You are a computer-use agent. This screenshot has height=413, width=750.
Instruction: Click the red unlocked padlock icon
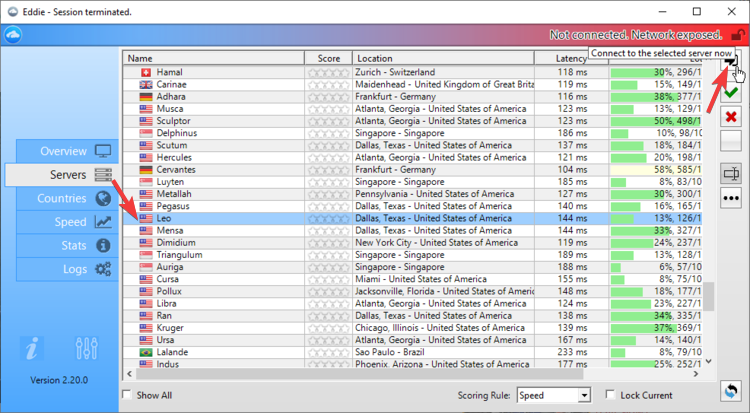pos(738,35)
